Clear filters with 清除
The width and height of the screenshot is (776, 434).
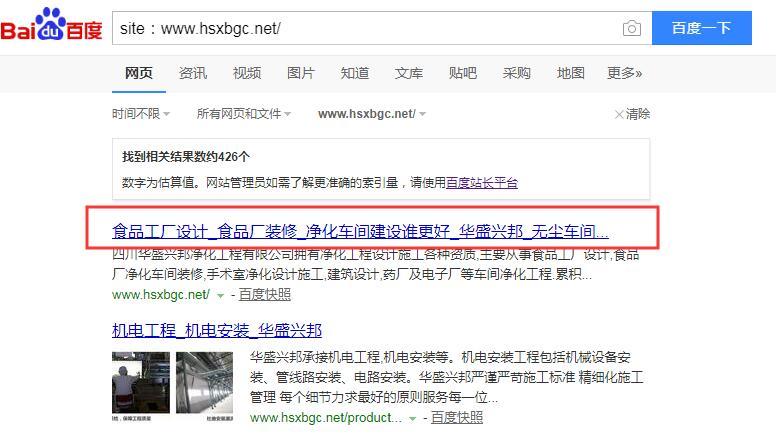point(632,114)
